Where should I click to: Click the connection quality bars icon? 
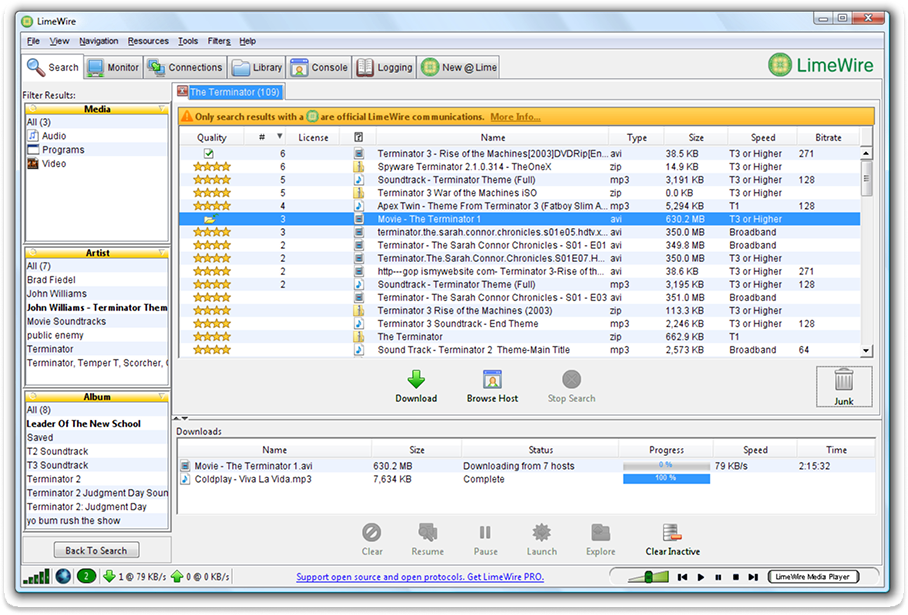point(36,577)
